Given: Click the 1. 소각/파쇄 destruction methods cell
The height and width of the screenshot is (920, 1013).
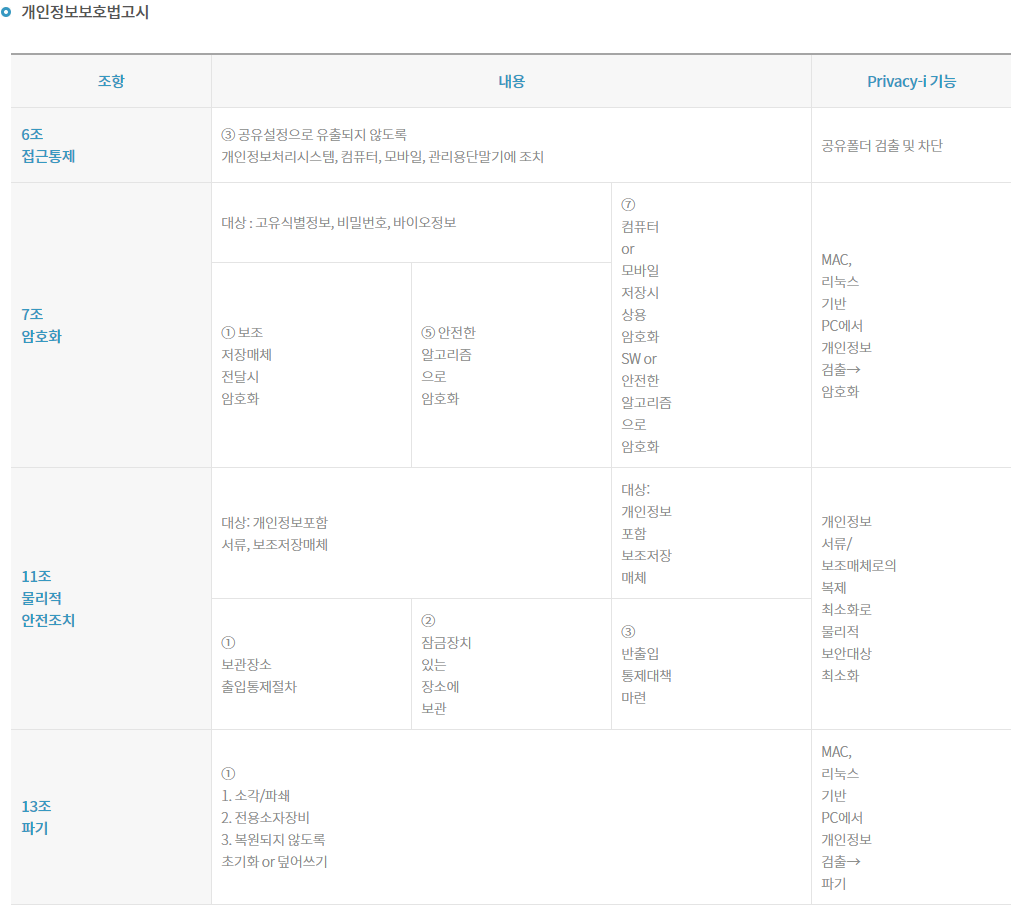Looking at the screenshot, I should click(x=511, y=817).
